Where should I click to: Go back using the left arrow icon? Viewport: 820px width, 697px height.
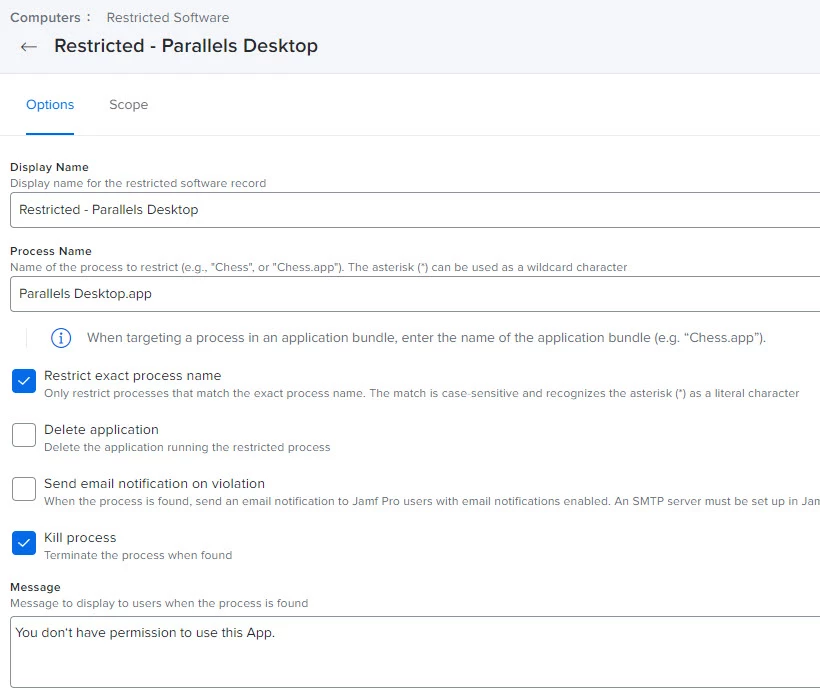click(29, 47)
